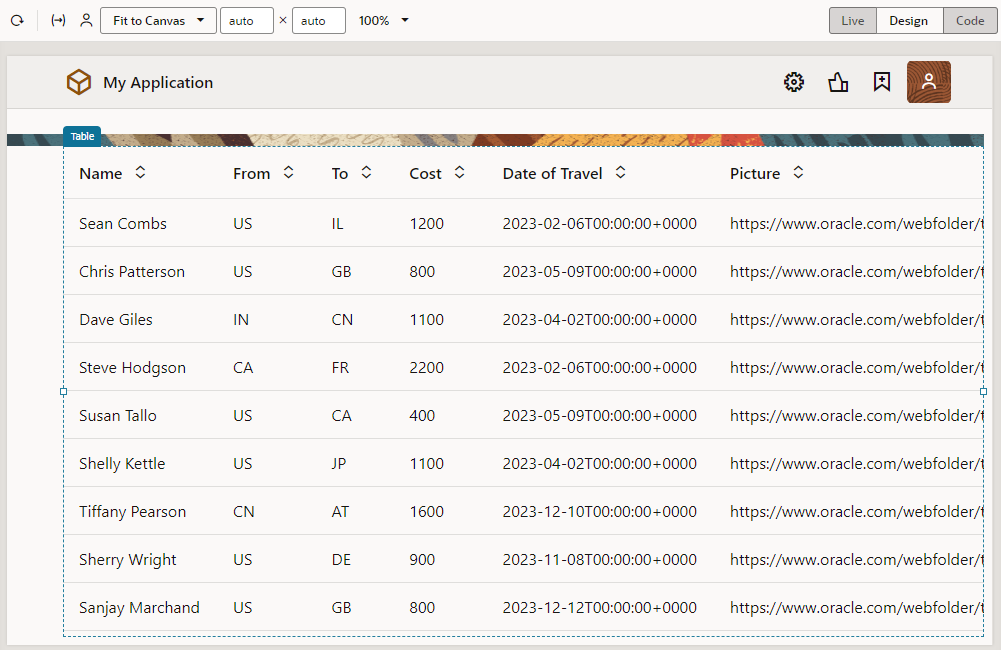This screenshot has height=650, width=1001.
Task: Click the picture URL for Susan Tallo
Action: (856, 416)
